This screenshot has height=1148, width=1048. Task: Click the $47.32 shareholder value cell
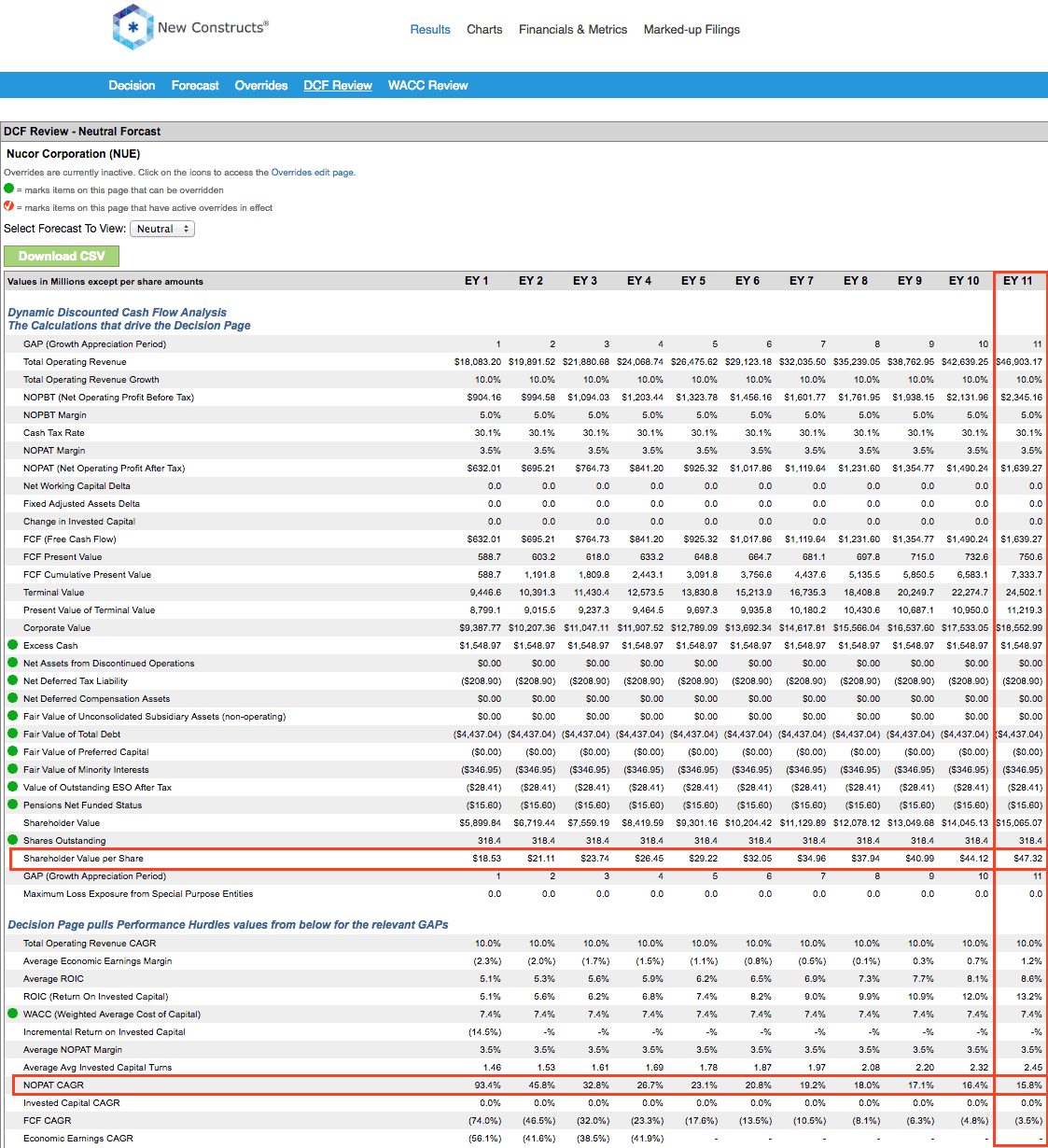pyautogui.click(x=1028, y=858)
